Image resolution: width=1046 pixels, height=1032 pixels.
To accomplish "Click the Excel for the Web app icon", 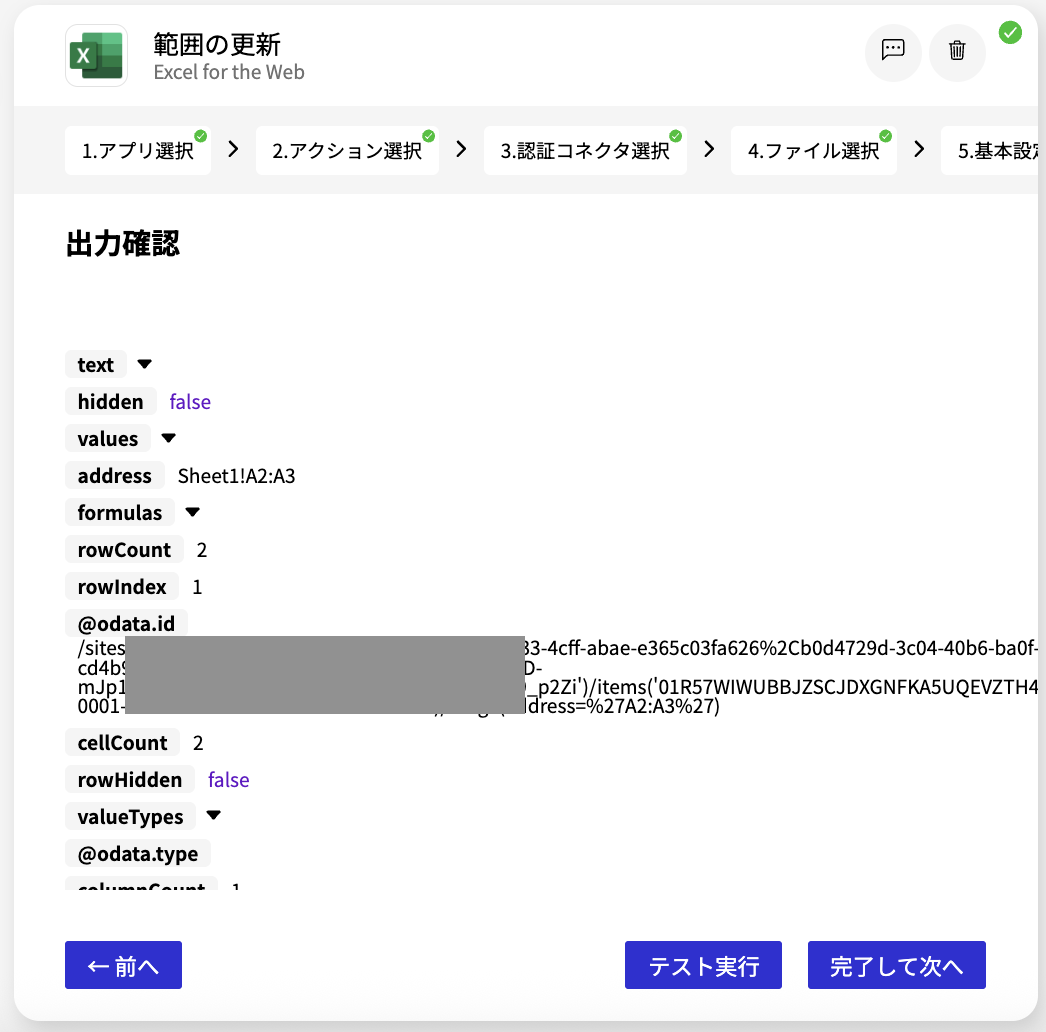I will [x=96, y=55].
